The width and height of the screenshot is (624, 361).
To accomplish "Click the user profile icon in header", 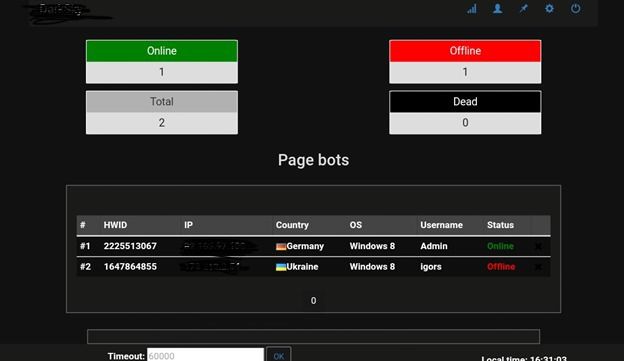I will [x=497, y=9].
